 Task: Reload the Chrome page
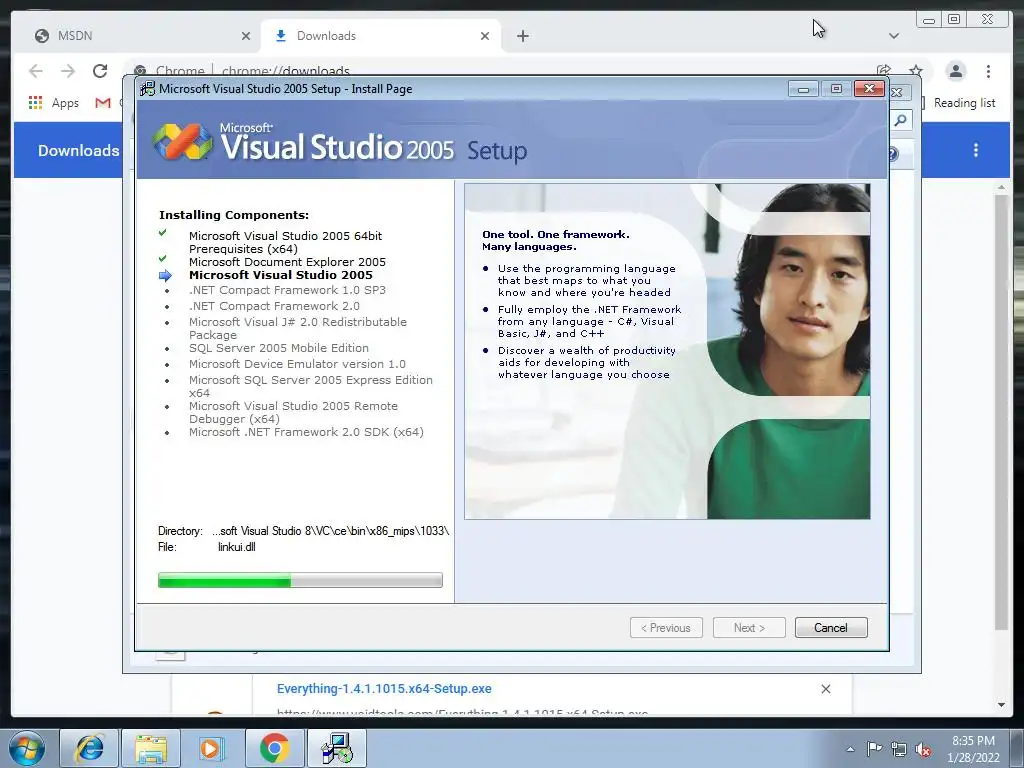pos(100,71)
